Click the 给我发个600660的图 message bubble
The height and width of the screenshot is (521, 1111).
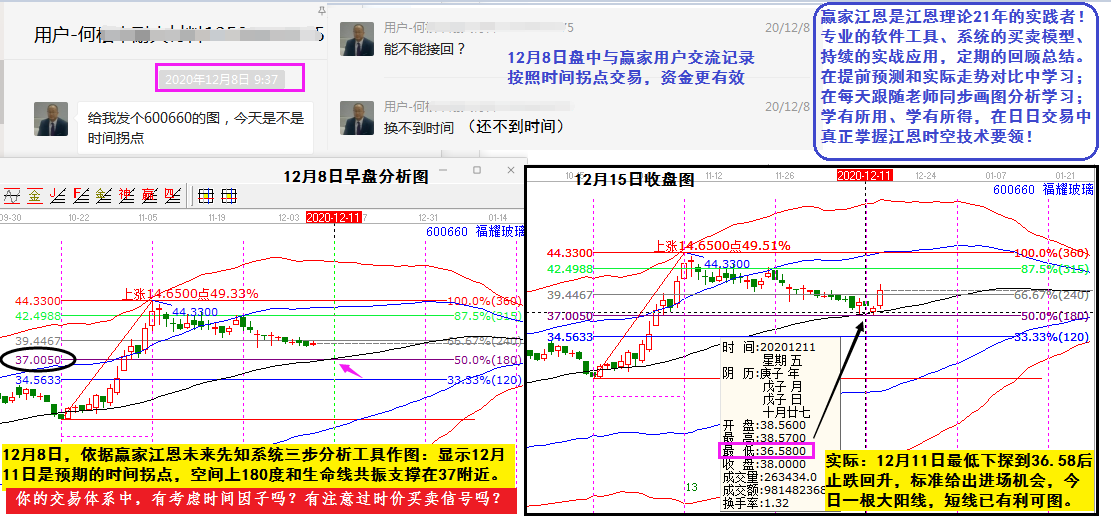(195, 127)
